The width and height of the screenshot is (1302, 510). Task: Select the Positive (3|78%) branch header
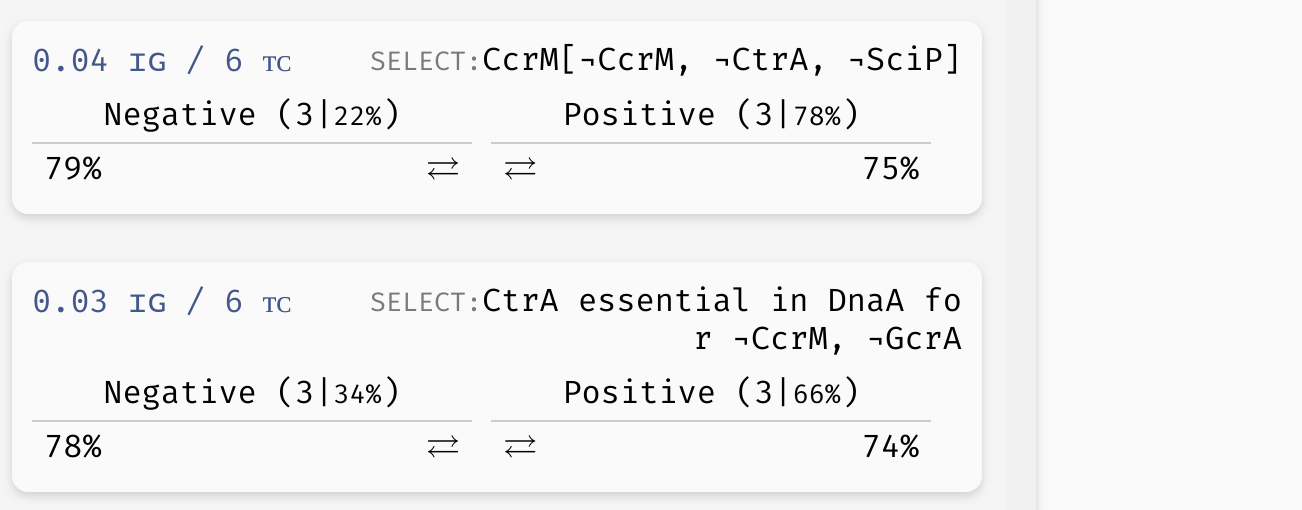[711, 116]
